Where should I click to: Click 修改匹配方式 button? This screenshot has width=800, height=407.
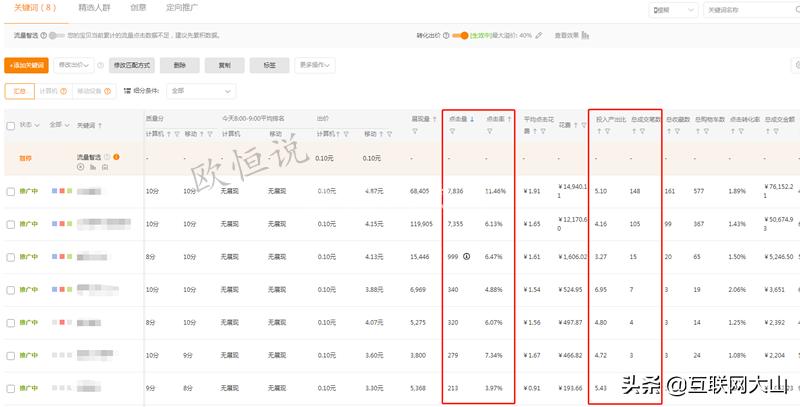[x=132, y=65]
